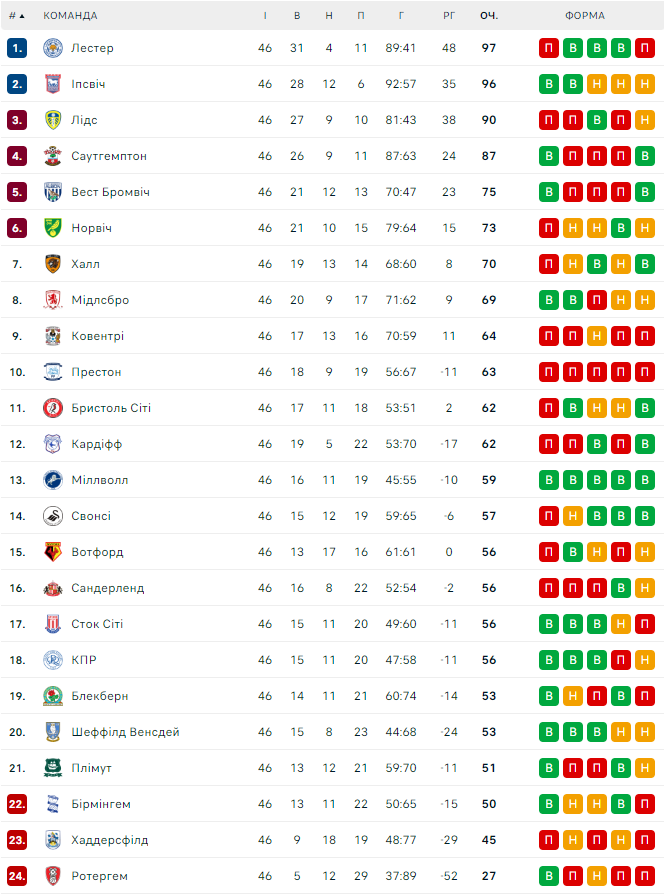This screenshot has height=896, width=664.
Task: Click Іпсвіч's last orange Н form badge
Action: pyautogui.click(x=645, y=84)
